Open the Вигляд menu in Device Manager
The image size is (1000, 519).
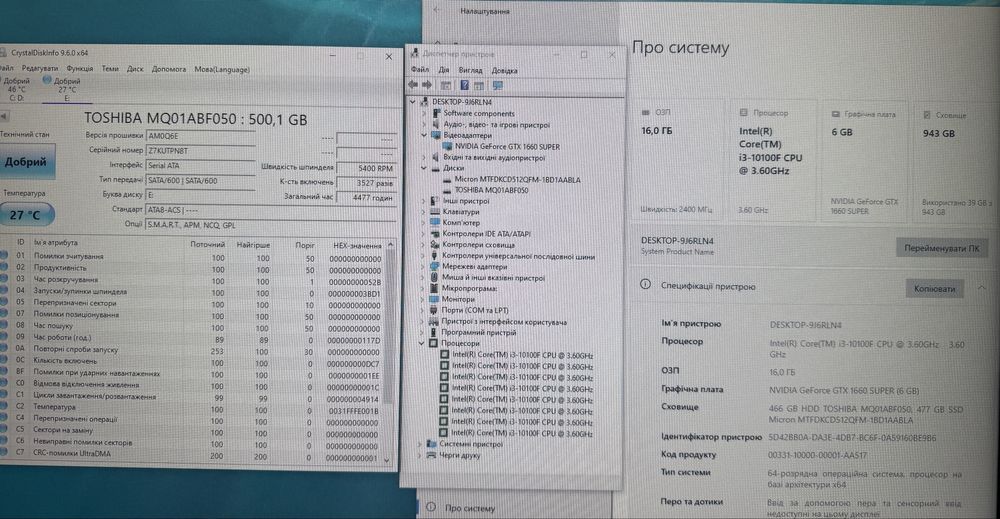[471, 70]
